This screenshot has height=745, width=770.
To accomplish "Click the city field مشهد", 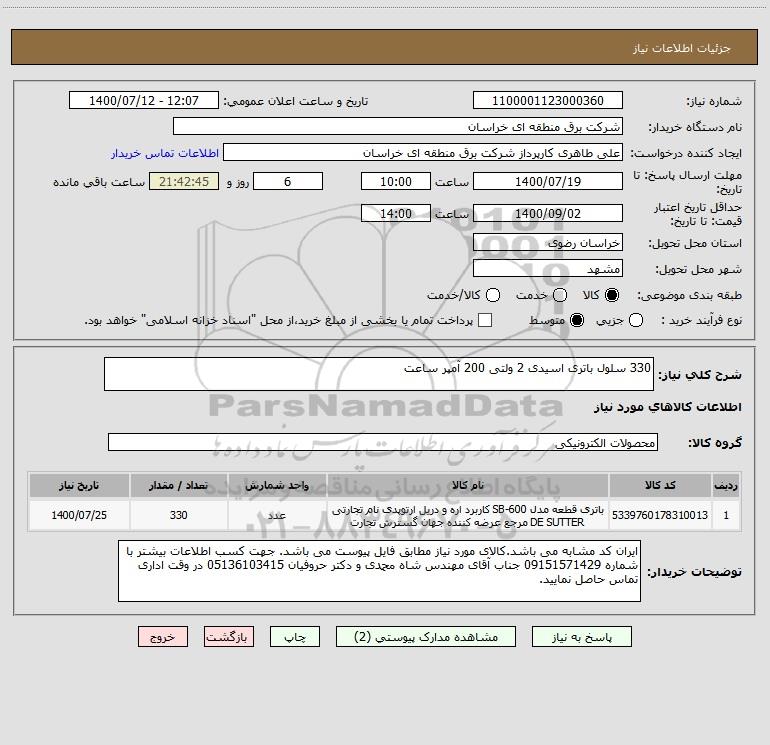I will tap(548, 269).
